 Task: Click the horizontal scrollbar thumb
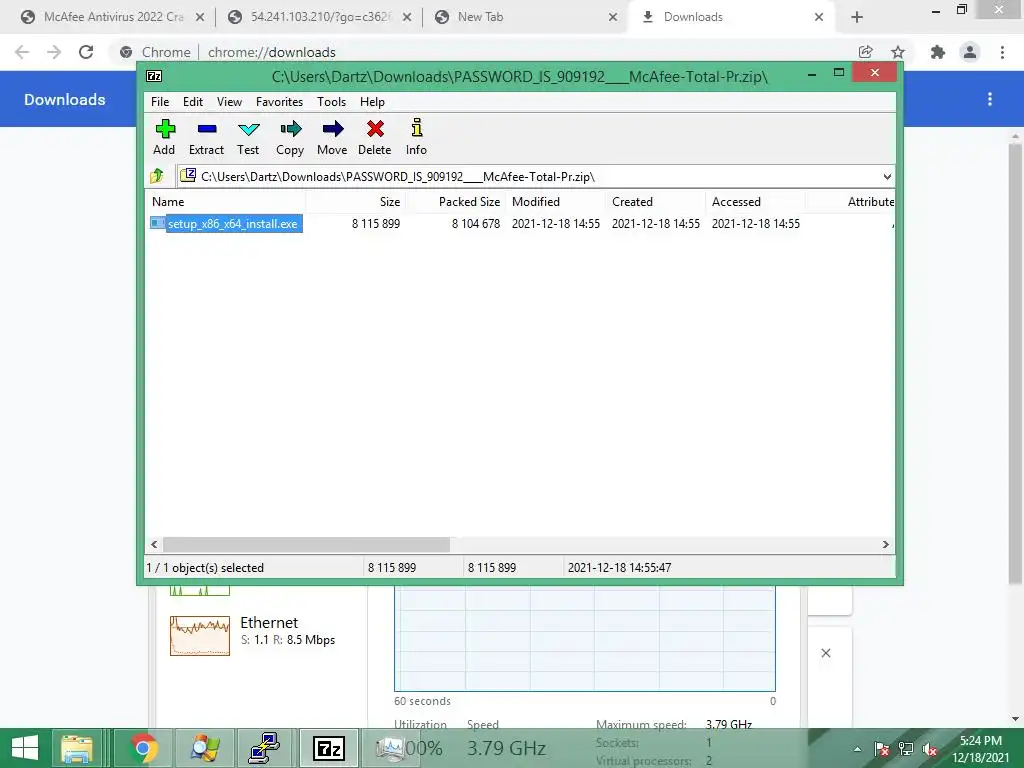pos(306,544)
